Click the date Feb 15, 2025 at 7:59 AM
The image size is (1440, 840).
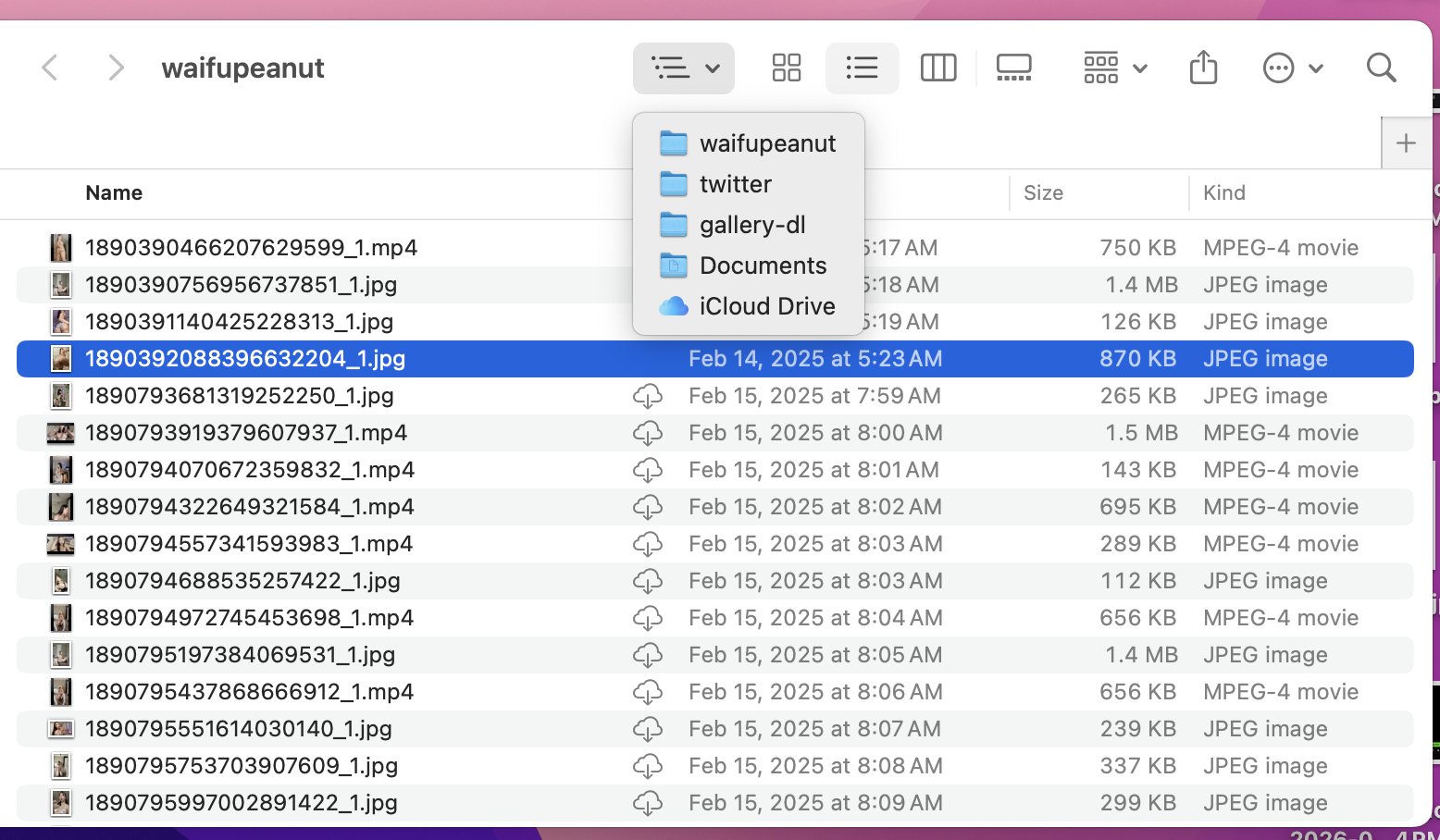point(814,396)
